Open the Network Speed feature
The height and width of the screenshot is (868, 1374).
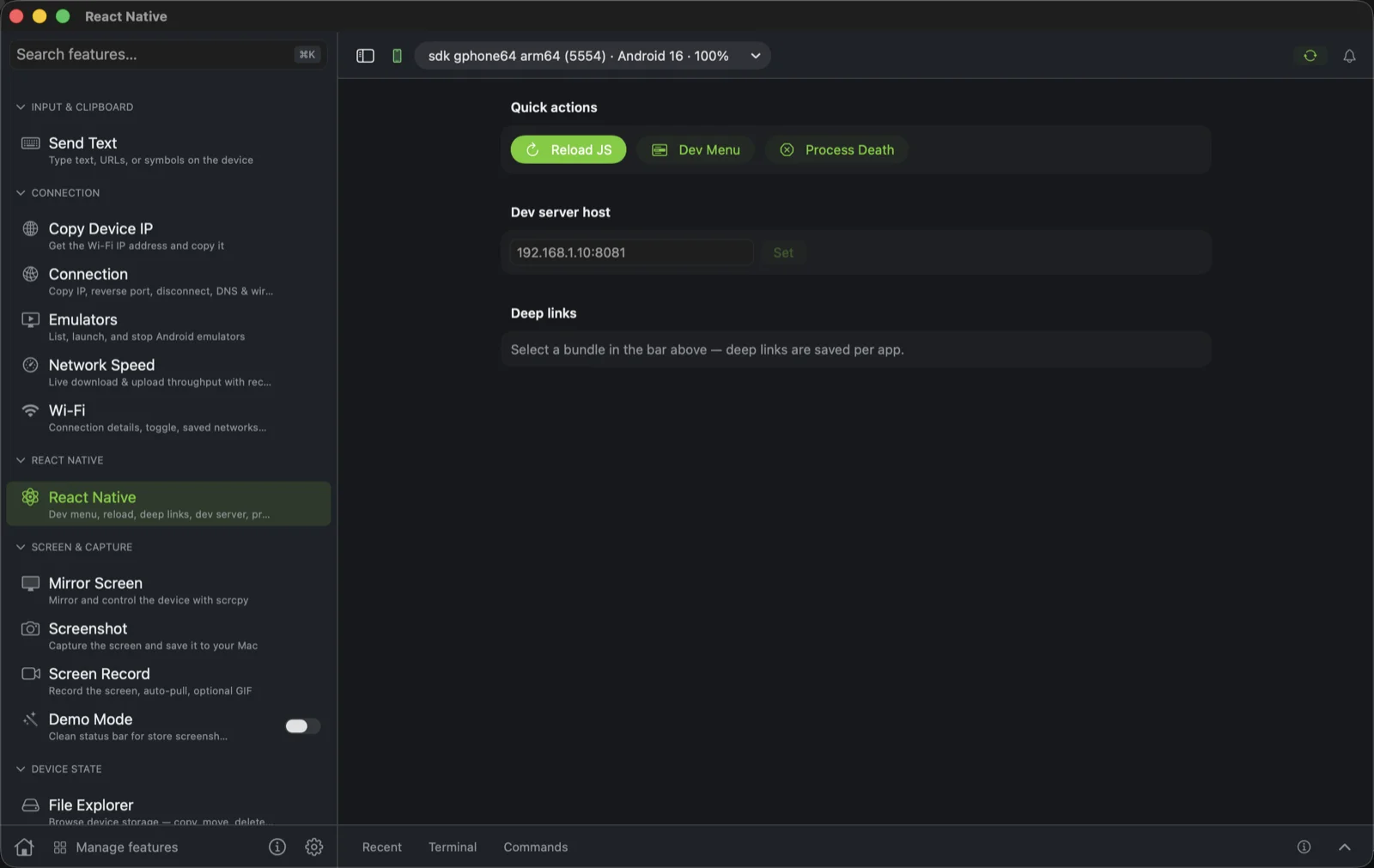[168, 373]
